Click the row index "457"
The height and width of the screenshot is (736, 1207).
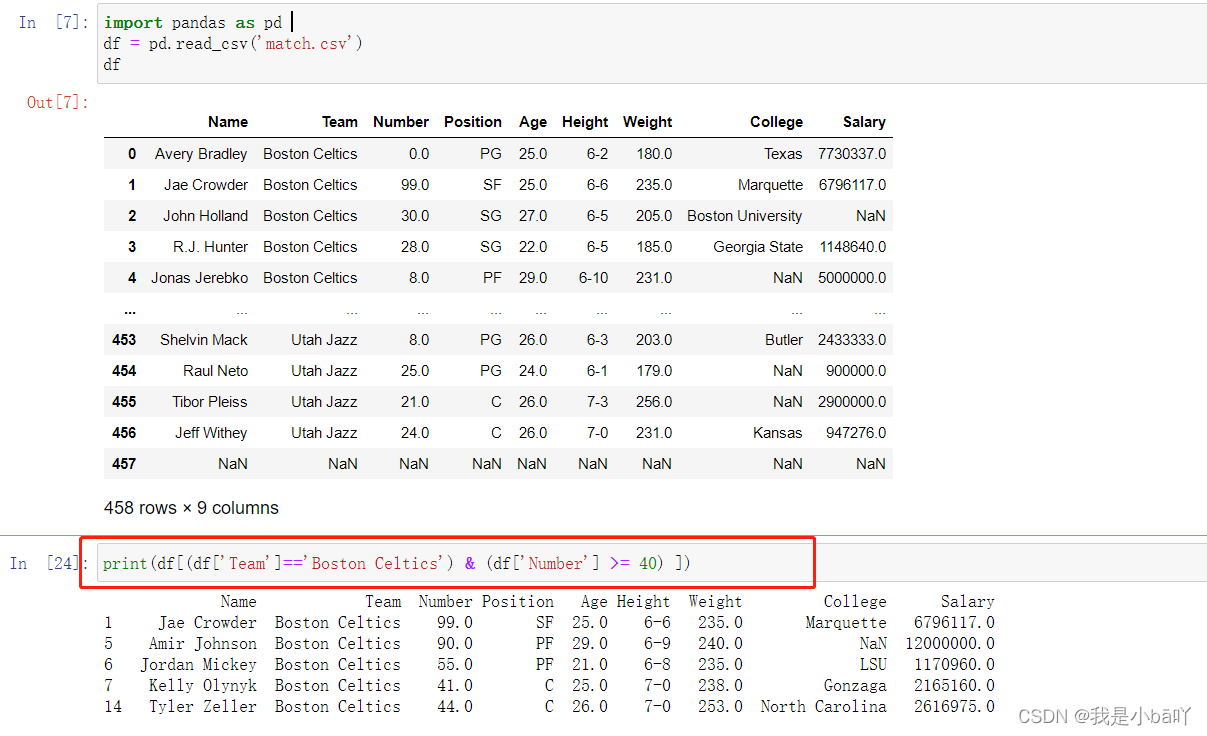124,464
